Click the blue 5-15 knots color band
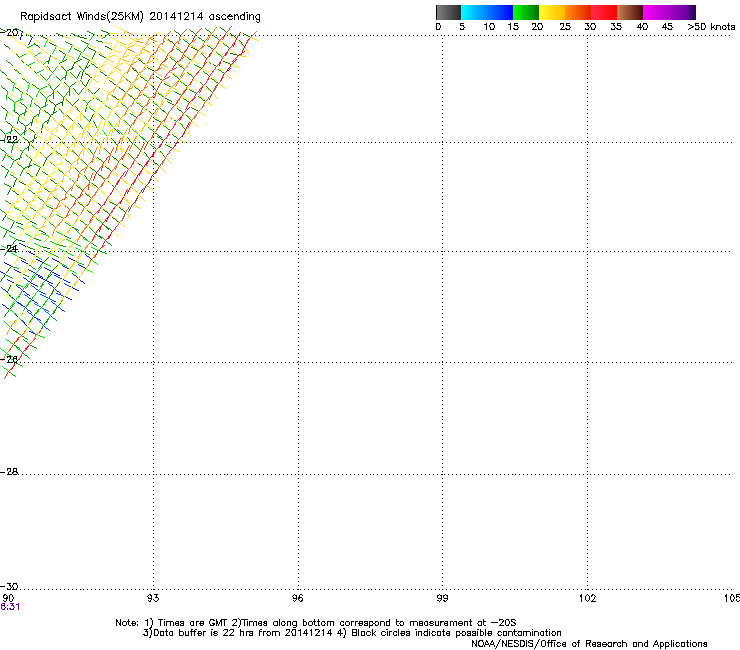Image resolution: width=740 pixels, height=650 pixels. tap(487, 12)
